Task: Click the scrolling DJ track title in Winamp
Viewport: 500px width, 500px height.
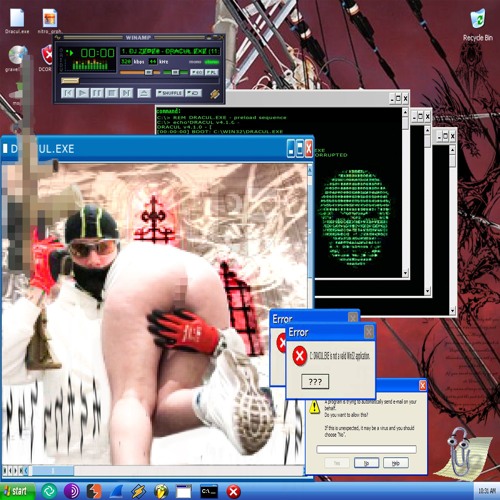Action: [170, 51]
